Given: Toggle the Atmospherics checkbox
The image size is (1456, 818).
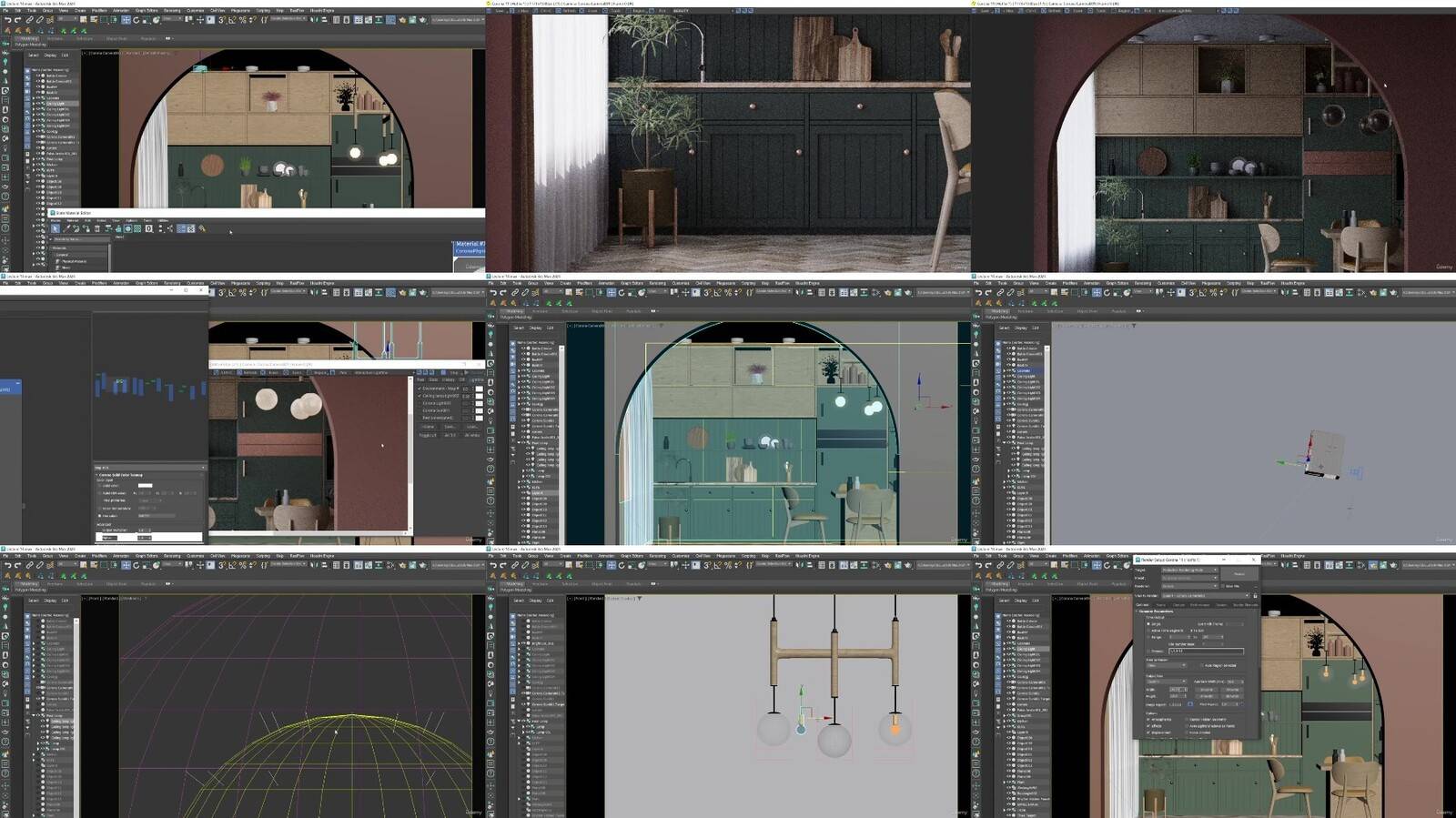Looking at the screenshot, I should pos(1148,719).
